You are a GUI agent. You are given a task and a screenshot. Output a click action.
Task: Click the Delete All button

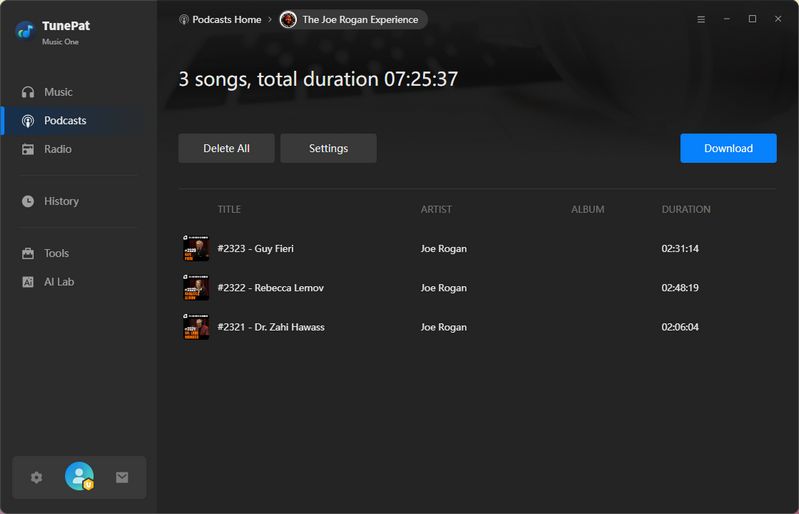click(x=226, y=148)
